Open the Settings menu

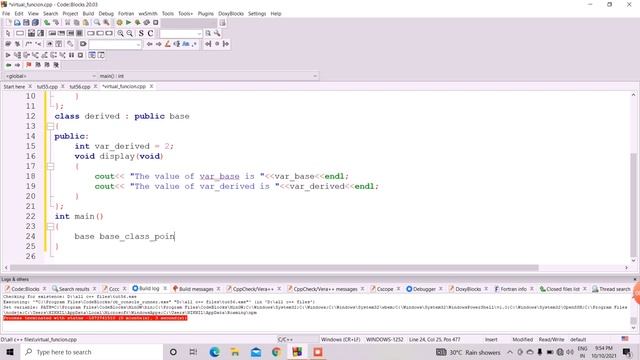coord(257,13)
